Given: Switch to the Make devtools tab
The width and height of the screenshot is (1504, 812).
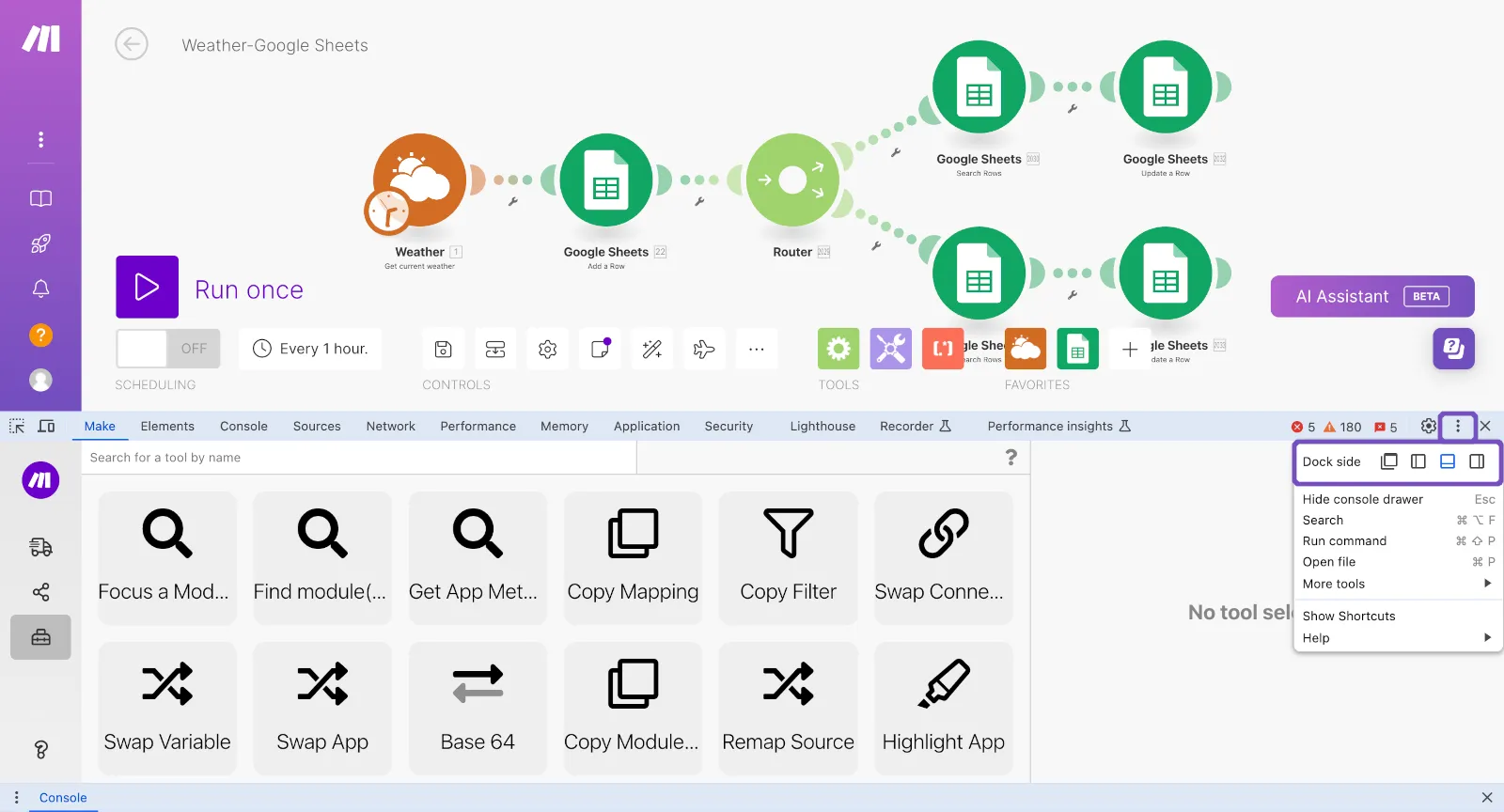Looking at the screenshot, I should [100, 426].
